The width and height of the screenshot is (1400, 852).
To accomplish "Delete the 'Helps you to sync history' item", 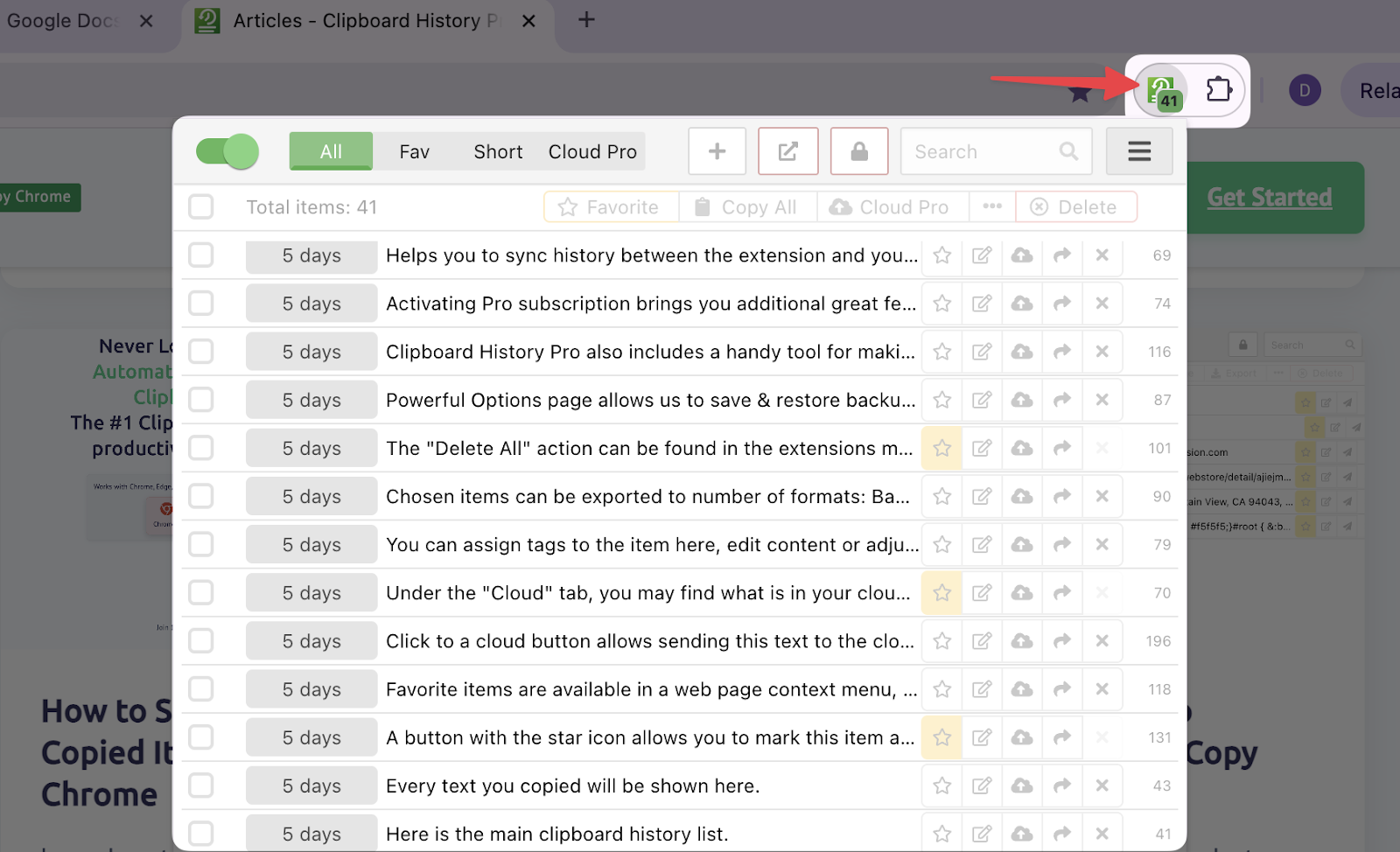I will (x=1102, y=255).
